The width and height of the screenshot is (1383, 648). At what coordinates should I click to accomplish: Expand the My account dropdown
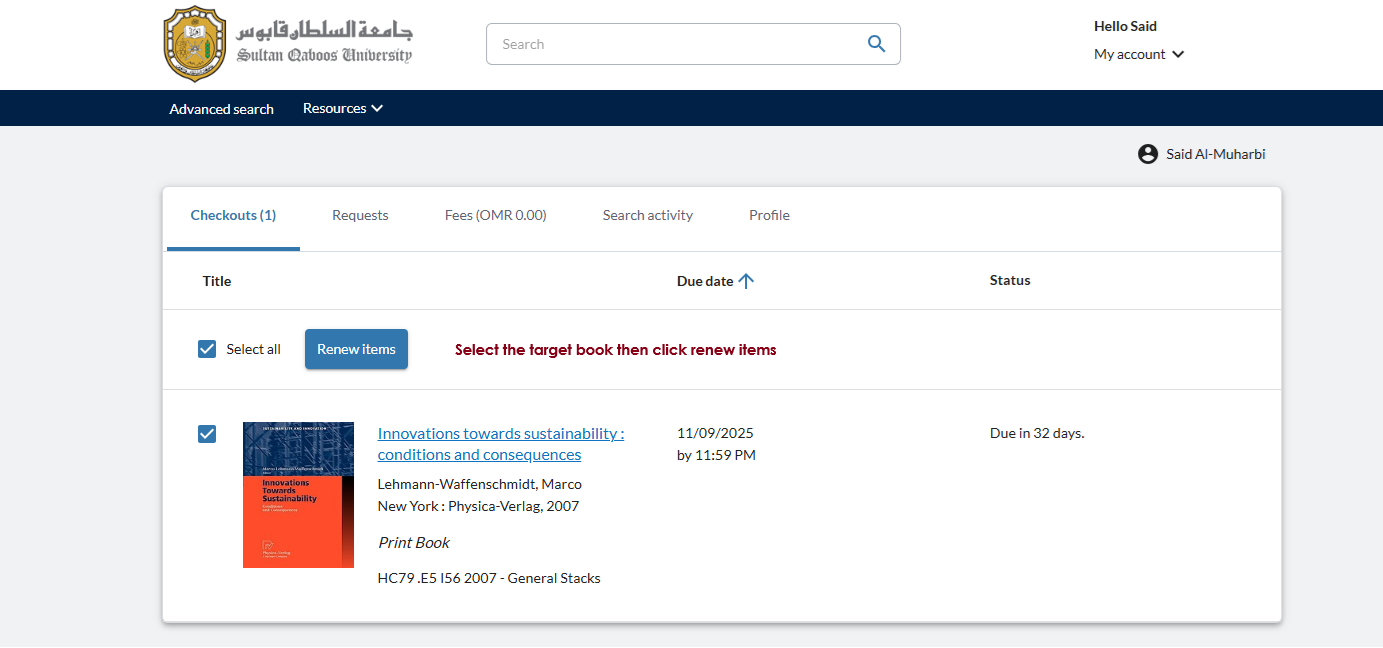click(x=1138, y=54)
